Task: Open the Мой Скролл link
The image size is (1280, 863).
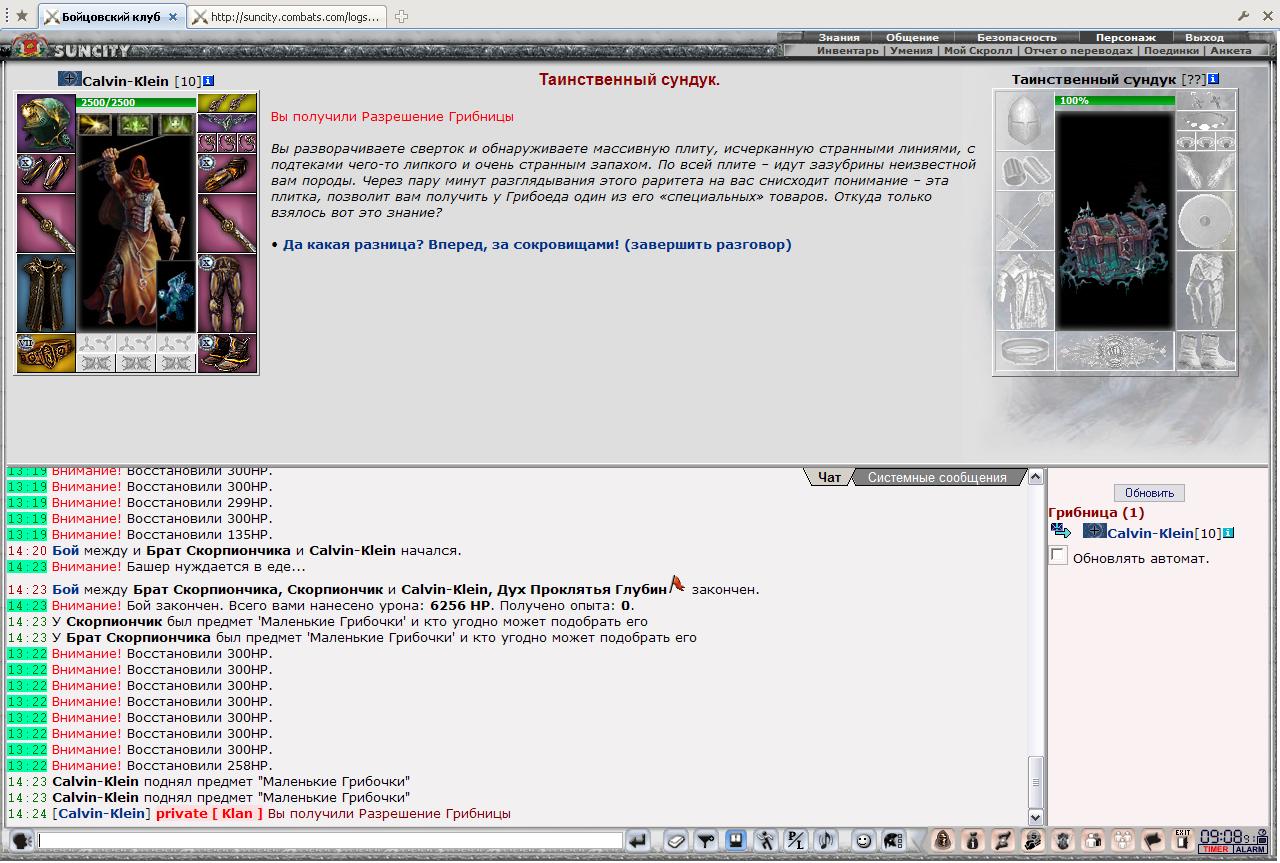Action: 978,50
